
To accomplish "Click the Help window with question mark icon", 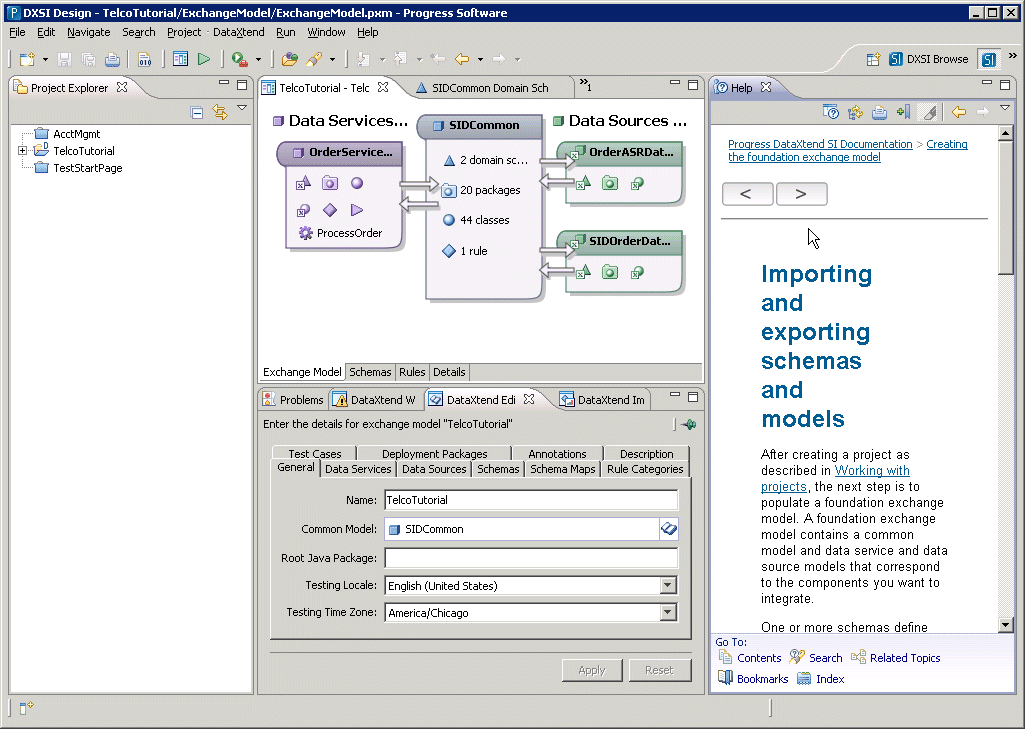I will (830, 112).
